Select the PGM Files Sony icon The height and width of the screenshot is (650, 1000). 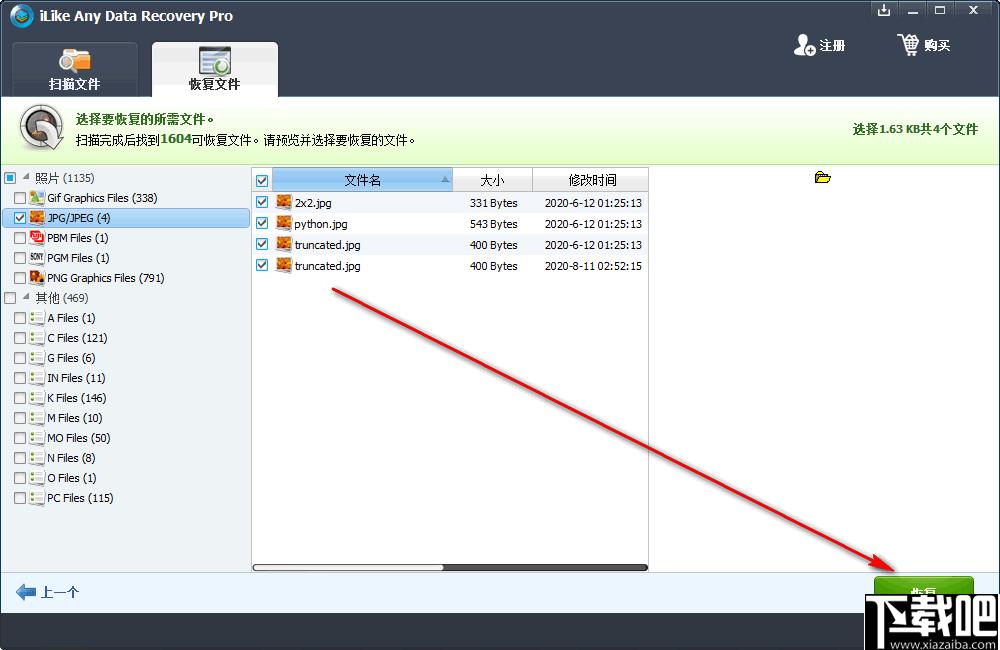tap(37, 257)
